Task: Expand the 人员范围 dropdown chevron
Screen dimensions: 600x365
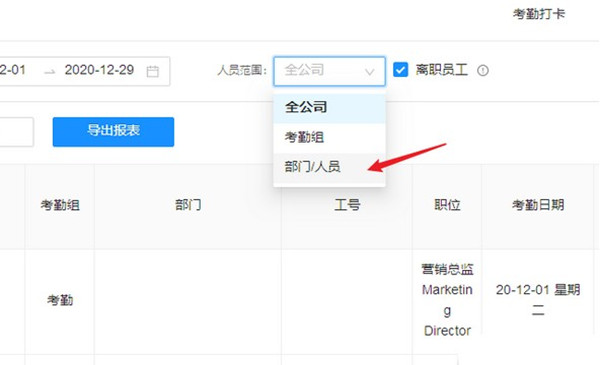Action: (x=369, y=72)
